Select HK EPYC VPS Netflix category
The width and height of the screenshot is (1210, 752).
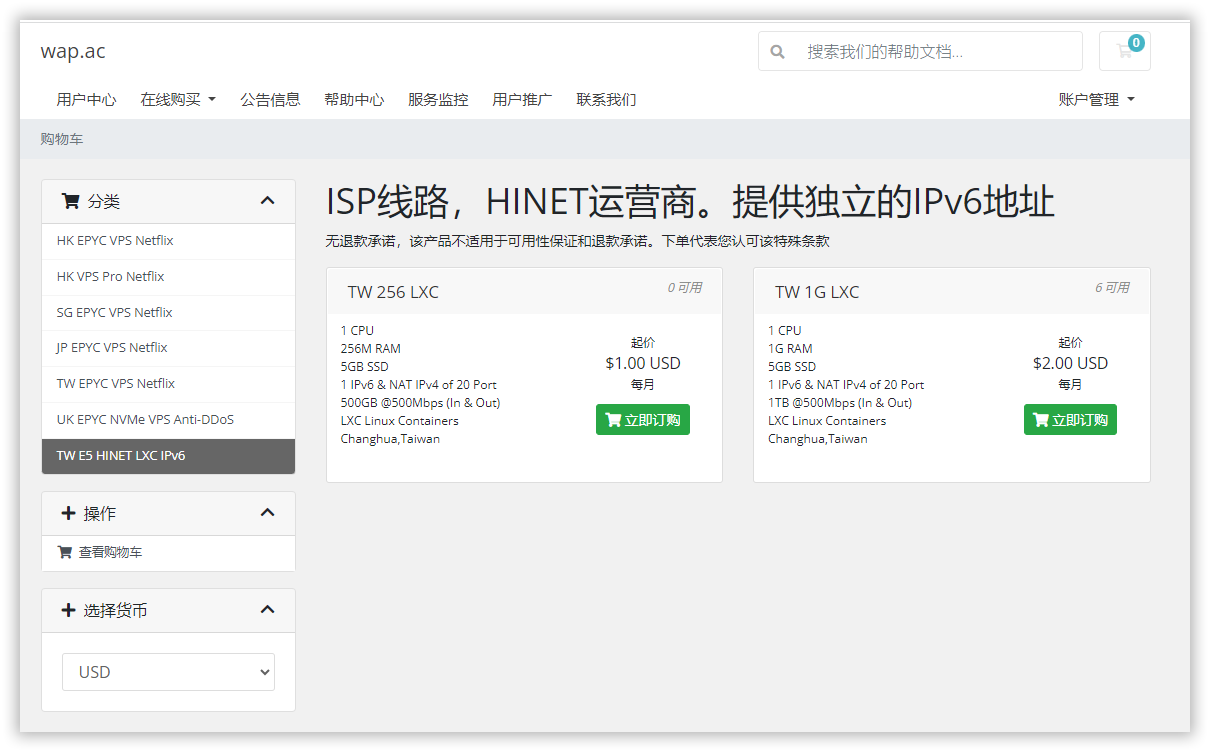pos(168,241)
